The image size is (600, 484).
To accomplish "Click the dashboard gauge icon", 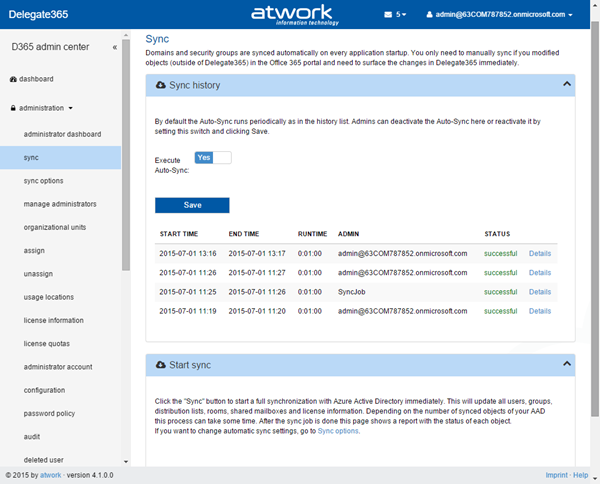I will tap(13, 79).
